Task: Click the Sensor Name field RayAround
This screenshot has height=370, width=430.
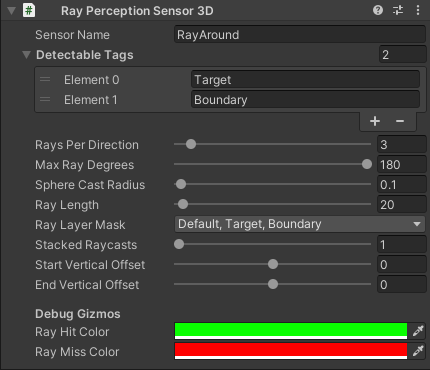Action: click(300, 35)
